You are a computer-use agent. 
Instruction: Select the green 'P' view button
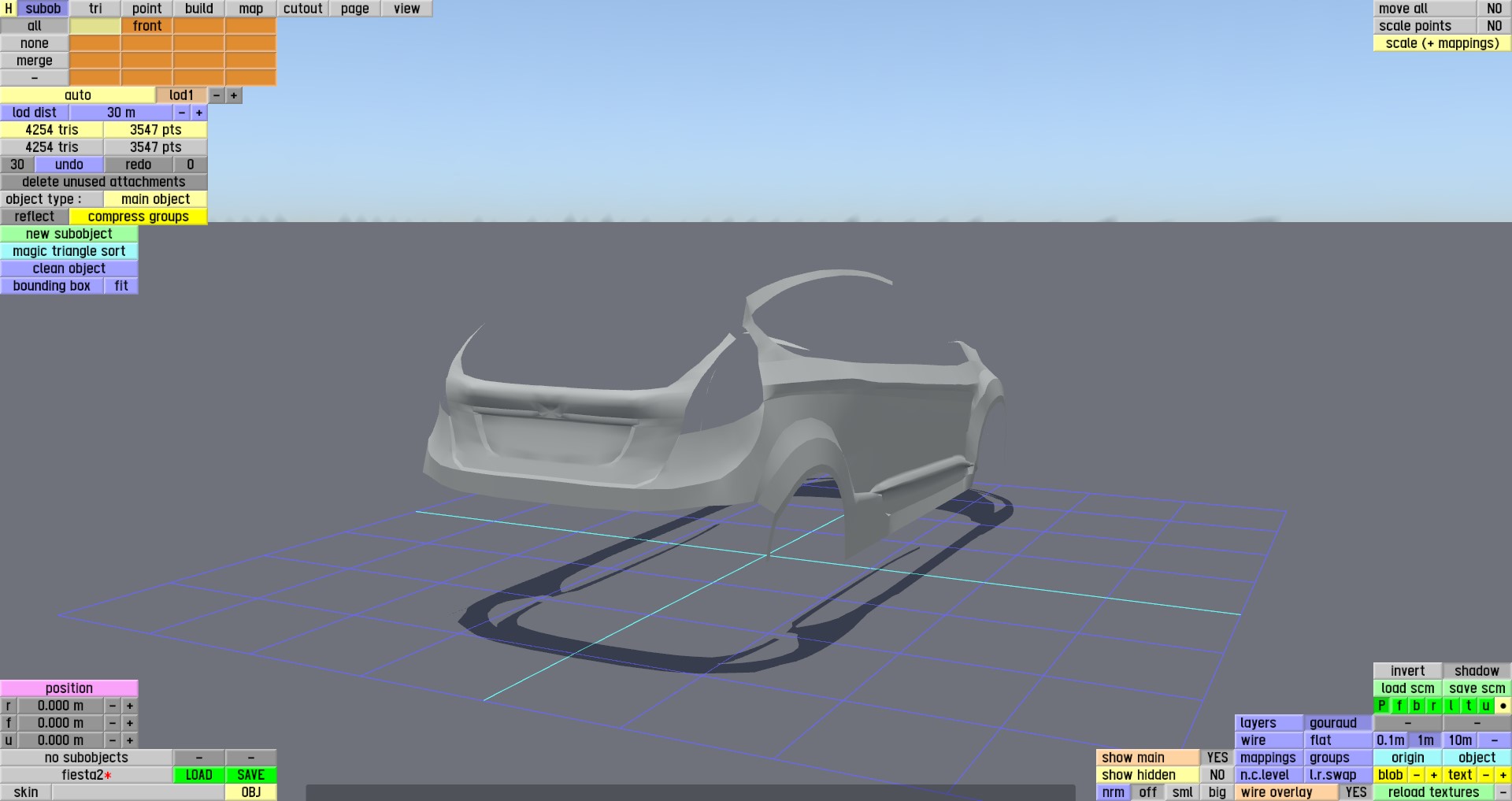tap(1382, 706)
